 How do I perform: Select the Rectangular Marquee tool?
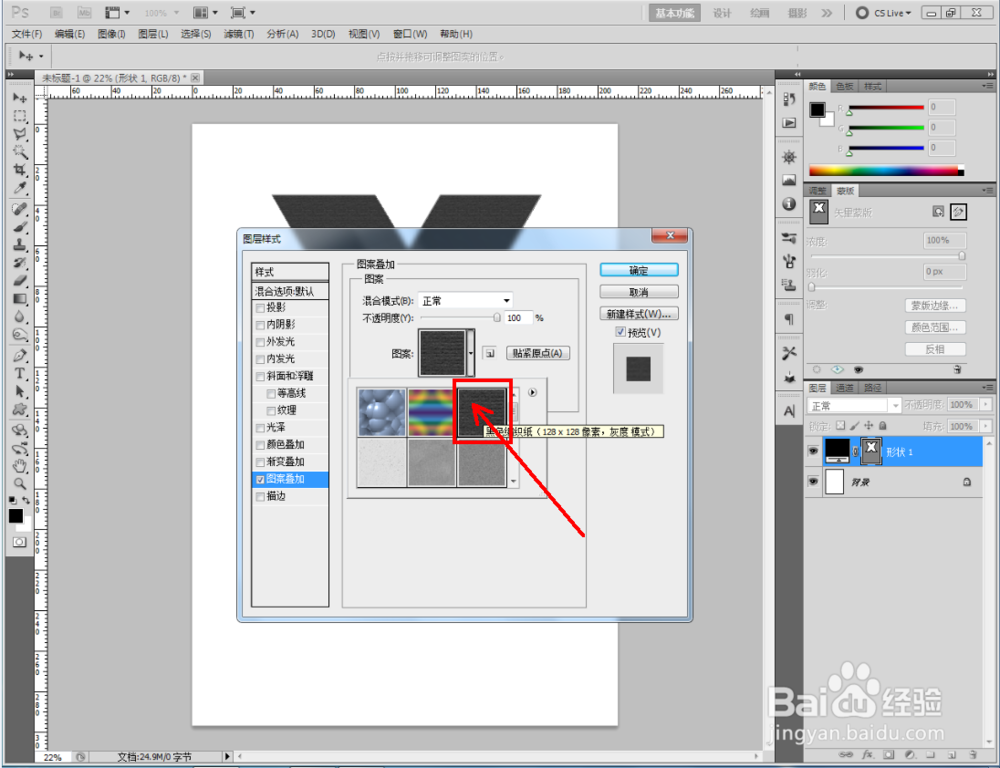click(20, 116)
